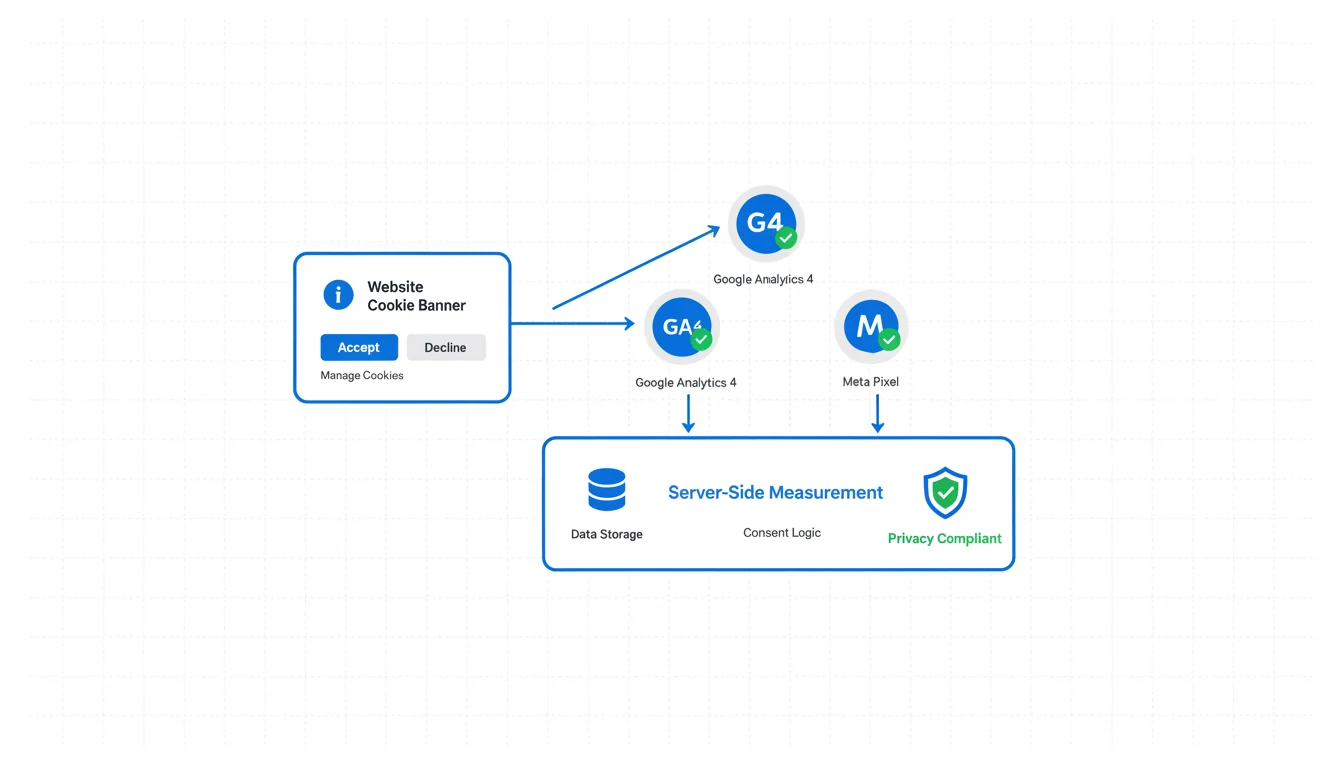The image size is (1344, 768).
Task: Select the Website Cookie Banner title text
Action: (416, 296)
